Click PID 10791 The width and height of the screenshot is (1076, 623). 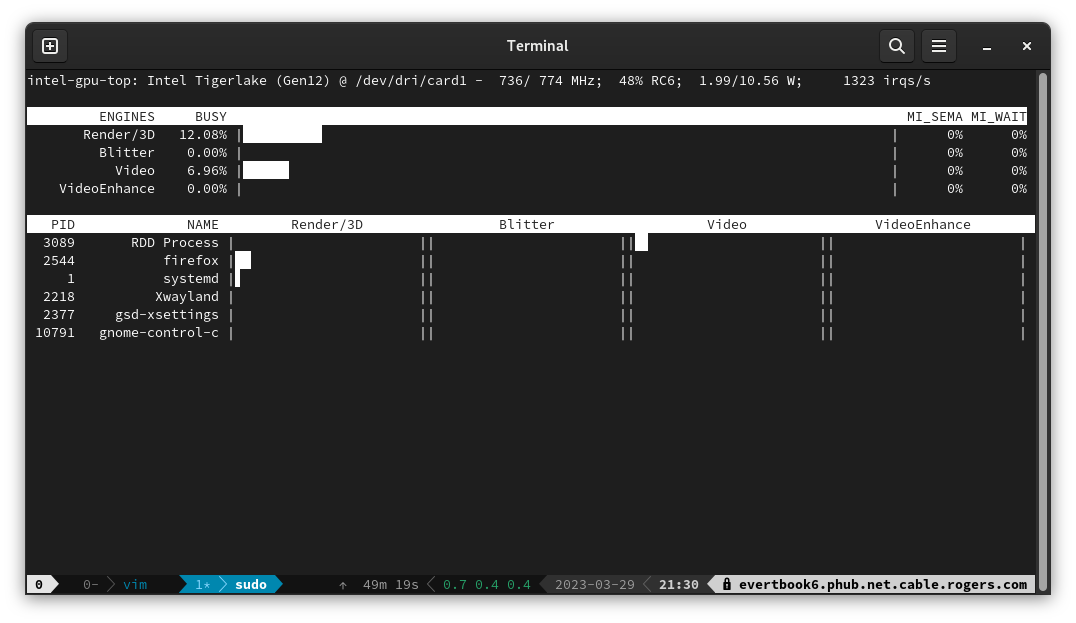point(55,333)
